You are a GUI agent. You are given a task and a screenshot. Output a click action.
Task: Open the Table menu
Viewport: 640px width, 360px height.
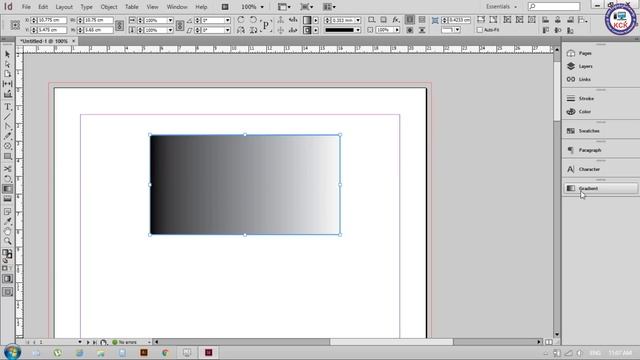click(131, 7)
